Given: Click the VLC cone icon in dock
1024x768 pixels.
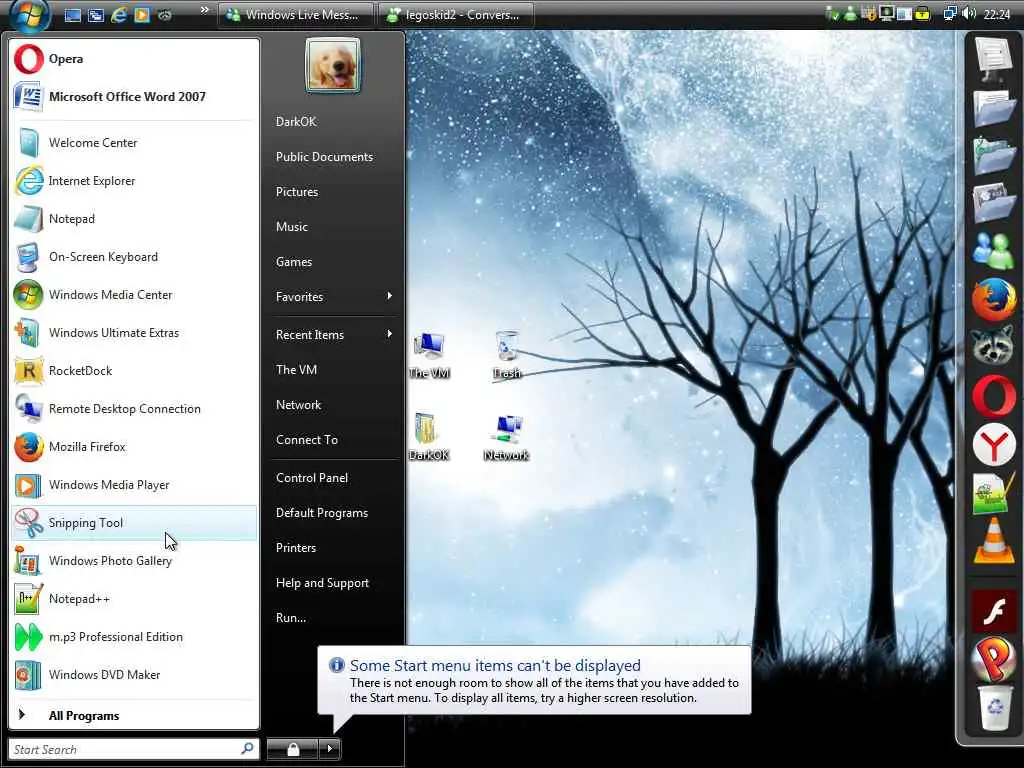Looking at the screenshot, I should (993, 541).
